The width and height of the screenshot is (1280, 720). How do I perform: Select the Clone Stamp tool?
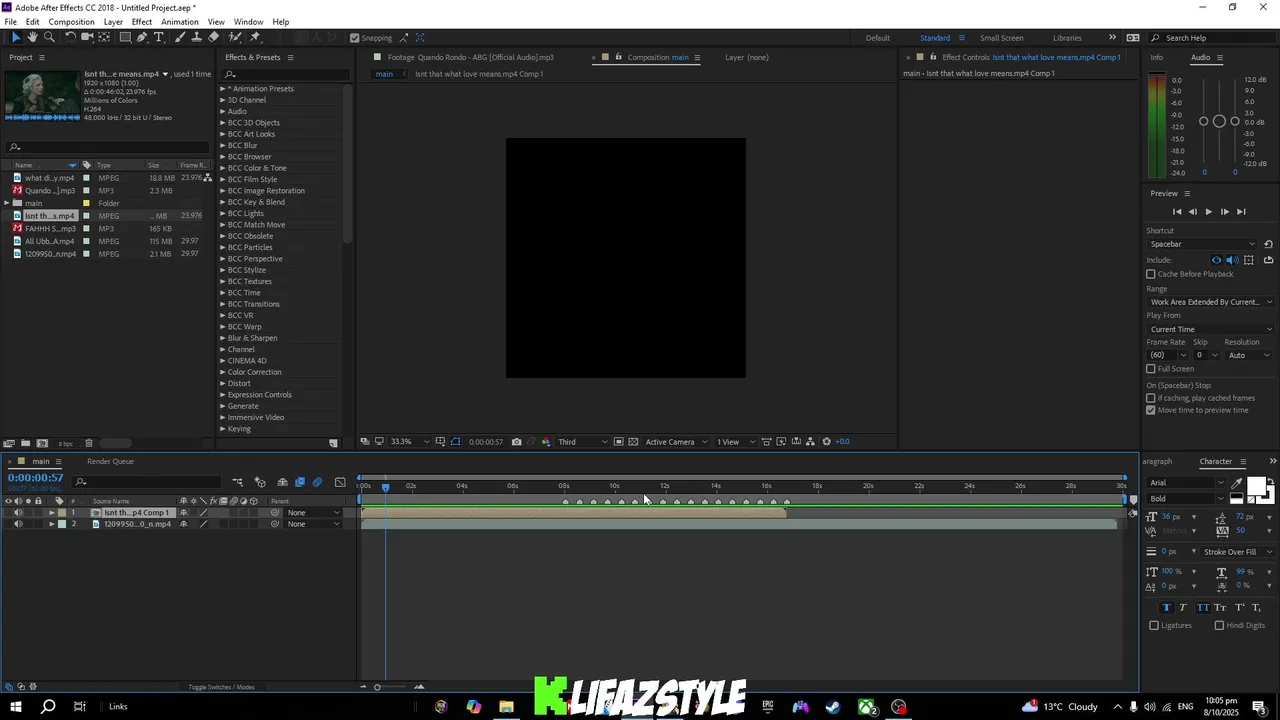coord(197,37)
